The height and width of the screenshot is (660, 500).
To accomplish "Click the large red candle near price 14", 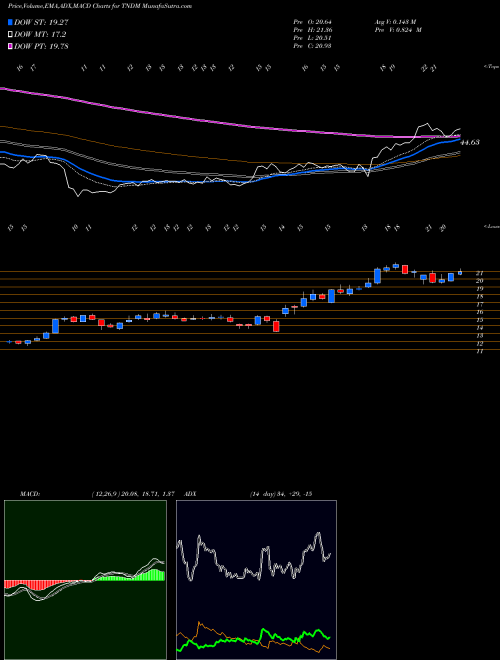I will (276, 326).
